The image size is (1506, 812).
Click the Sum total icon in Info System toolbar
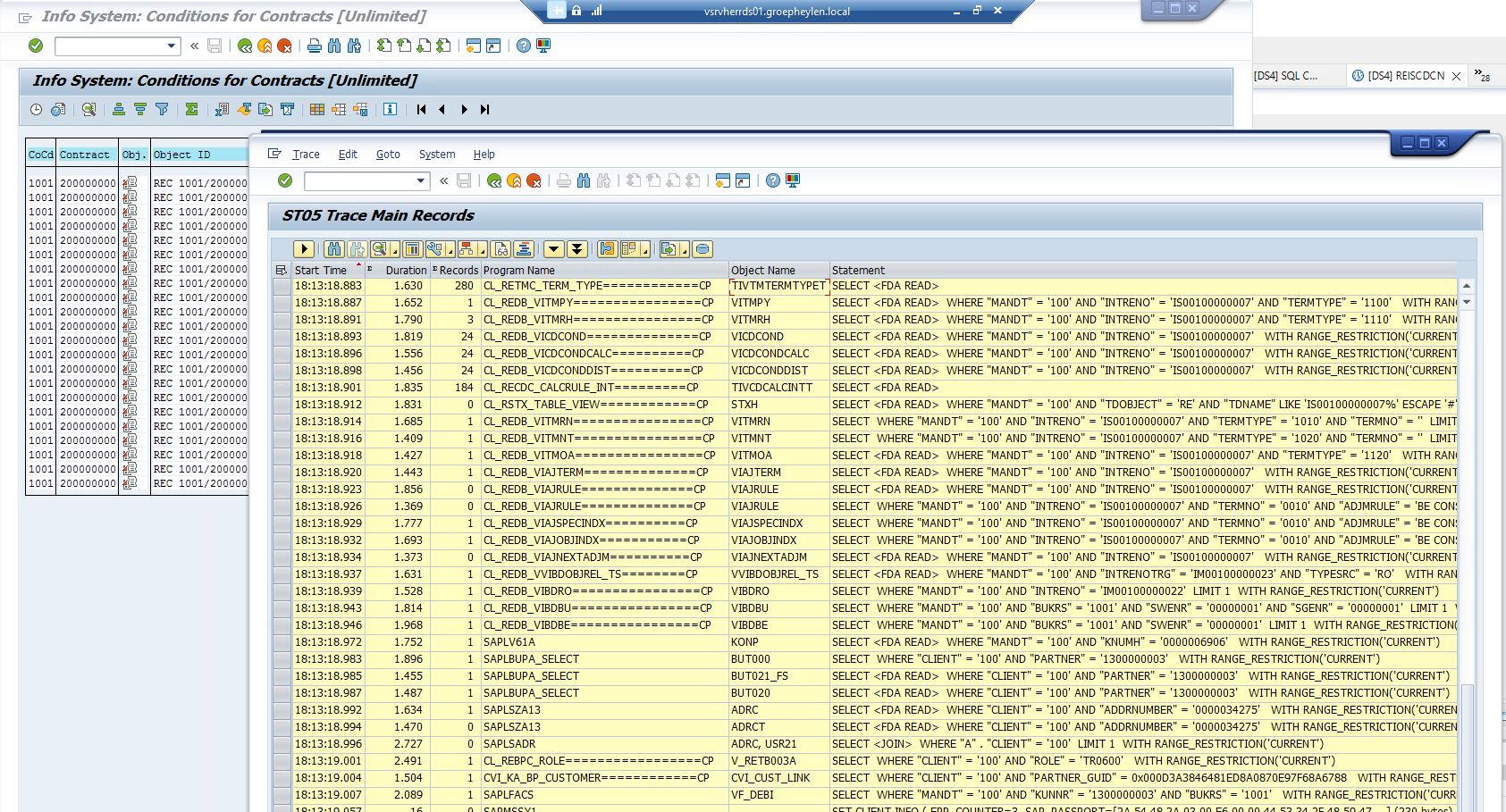[x=191, y=109]
